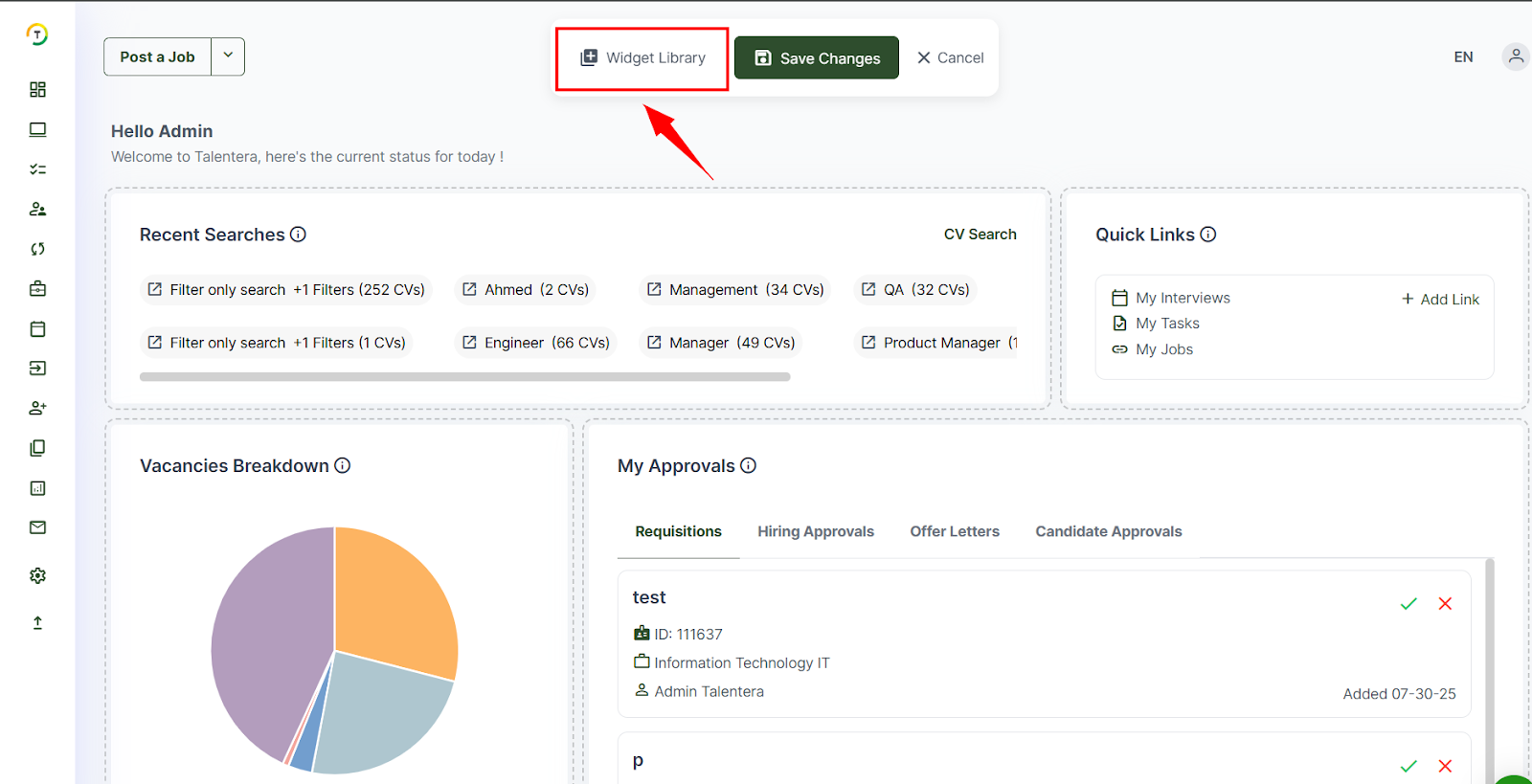Open the Candidate Approvals tab
Viewport: 1532px width, 784px height.
[1108, 531]
